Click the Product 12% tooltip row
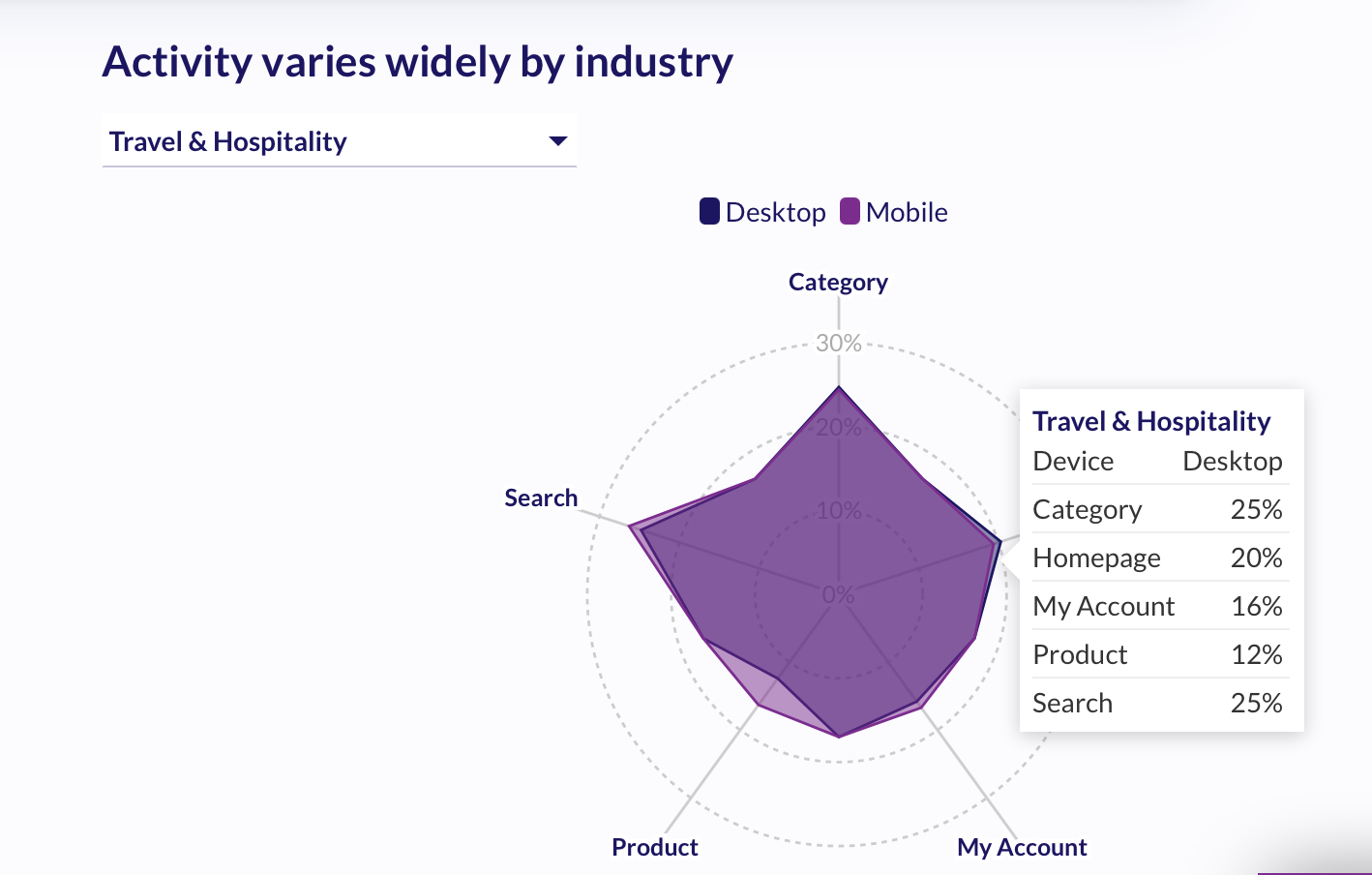1372x875 pixels. pyautogui.click(x=1157, y=654)
